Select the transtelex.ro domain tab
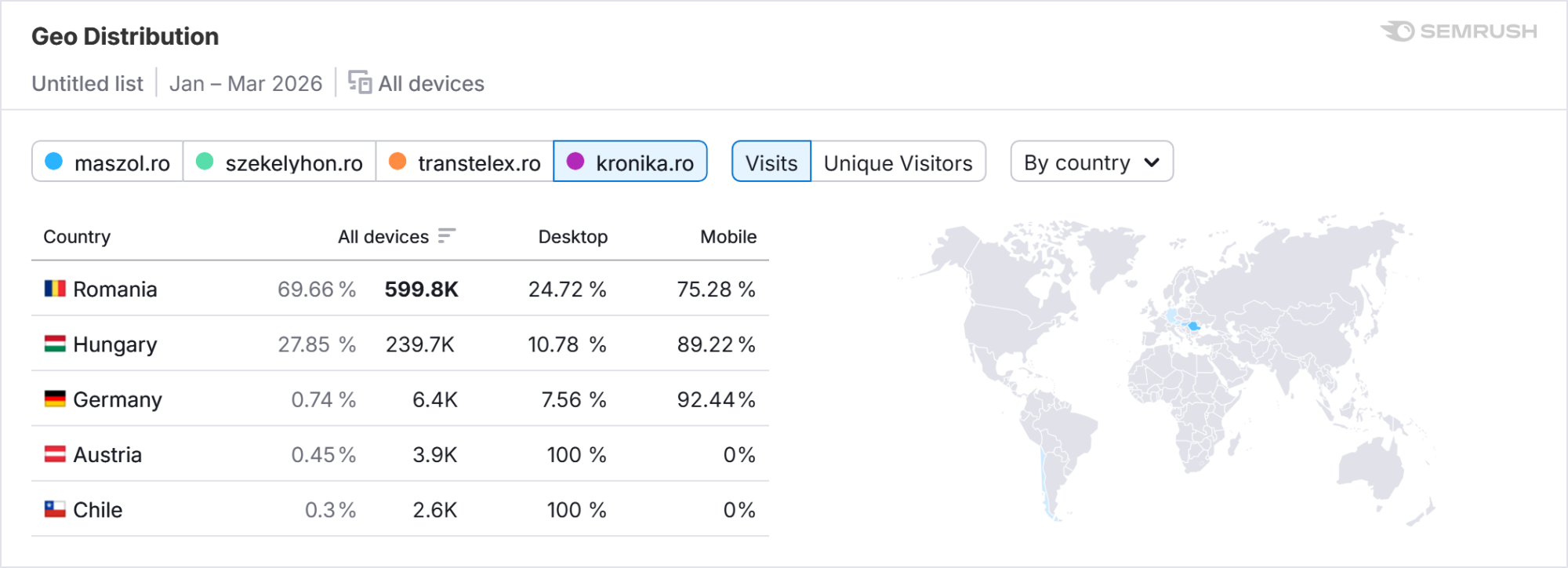This screenshot has width=1568, height=568. point(465,162)
